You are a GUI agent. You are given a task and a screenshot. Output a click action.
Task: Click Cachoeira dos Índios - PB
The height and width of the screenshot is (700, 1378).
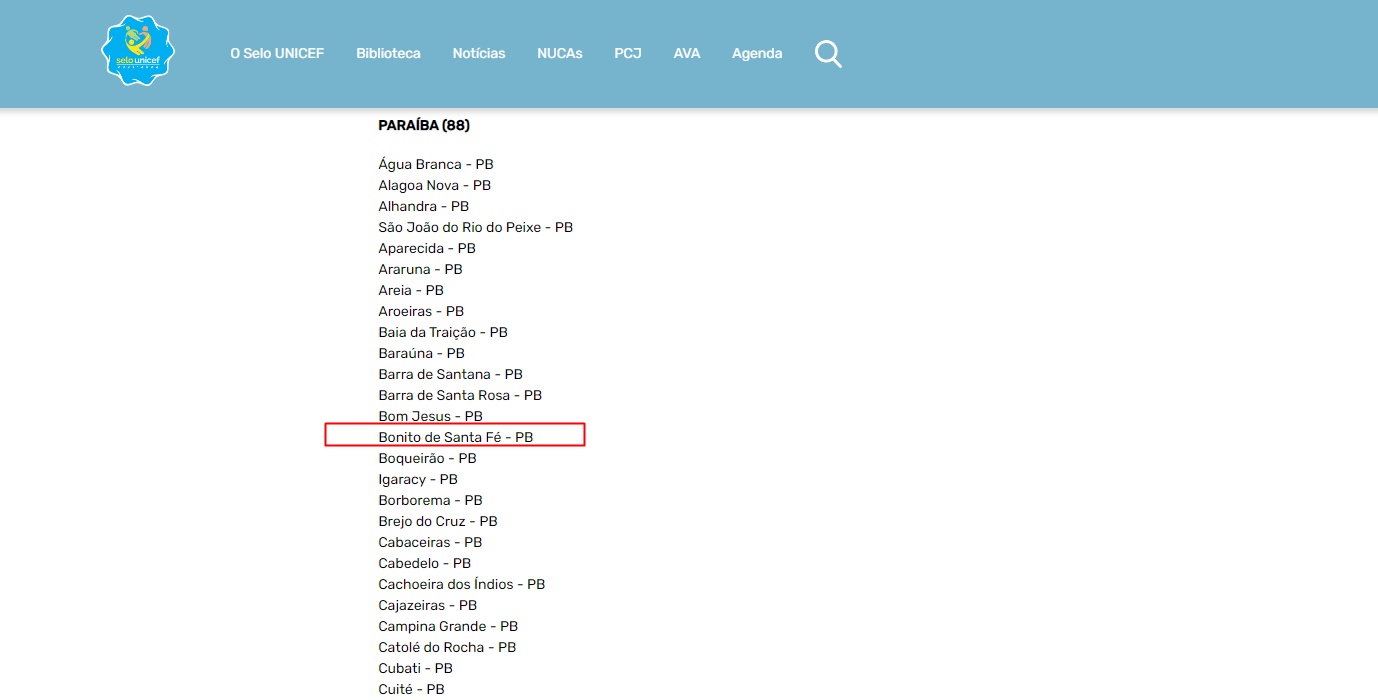(461, 585)
